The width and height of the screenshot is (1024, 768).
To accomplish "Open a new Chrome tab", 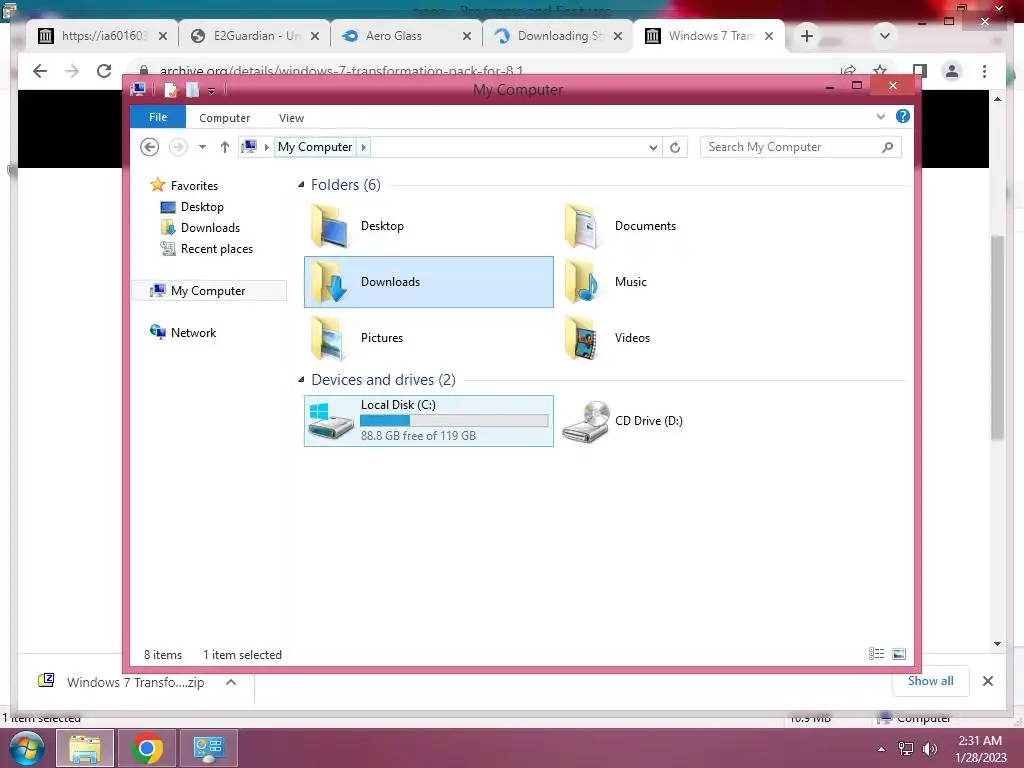I will tap(807, 36).
